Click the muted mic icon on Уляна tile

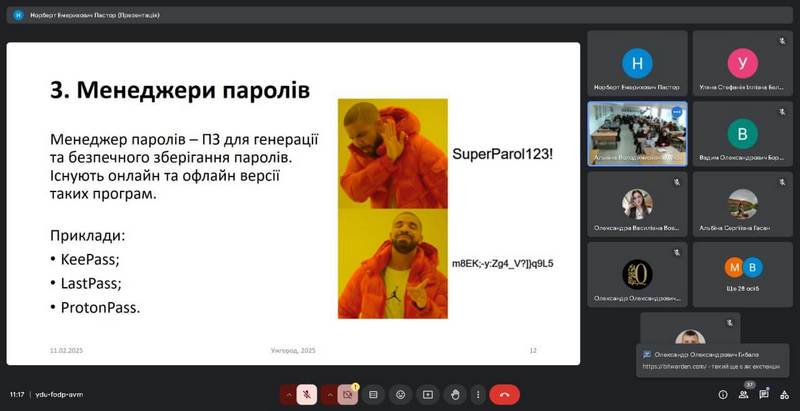782,41
